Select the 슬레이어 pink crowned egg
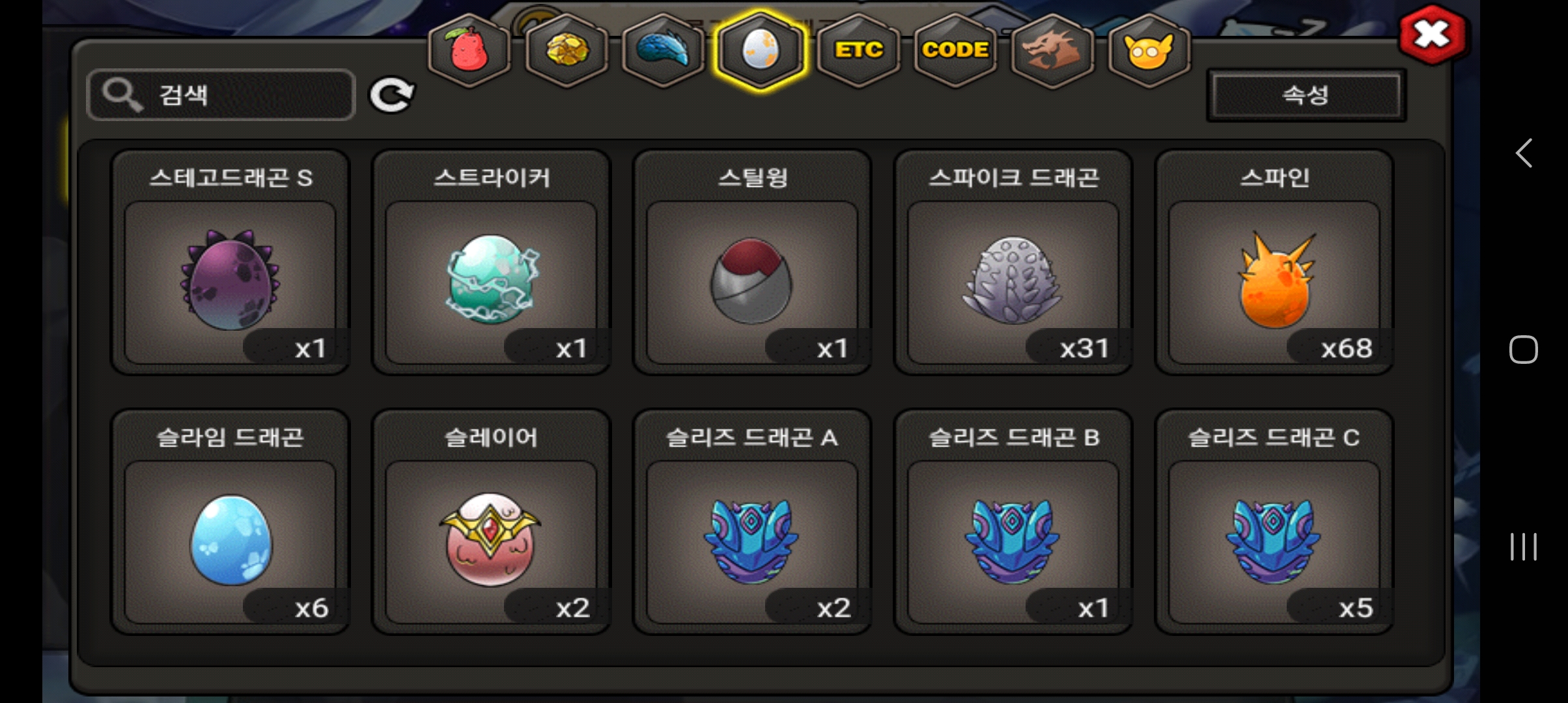The width and height of the screenshot is (1568, 703). (x=492, y=522)
